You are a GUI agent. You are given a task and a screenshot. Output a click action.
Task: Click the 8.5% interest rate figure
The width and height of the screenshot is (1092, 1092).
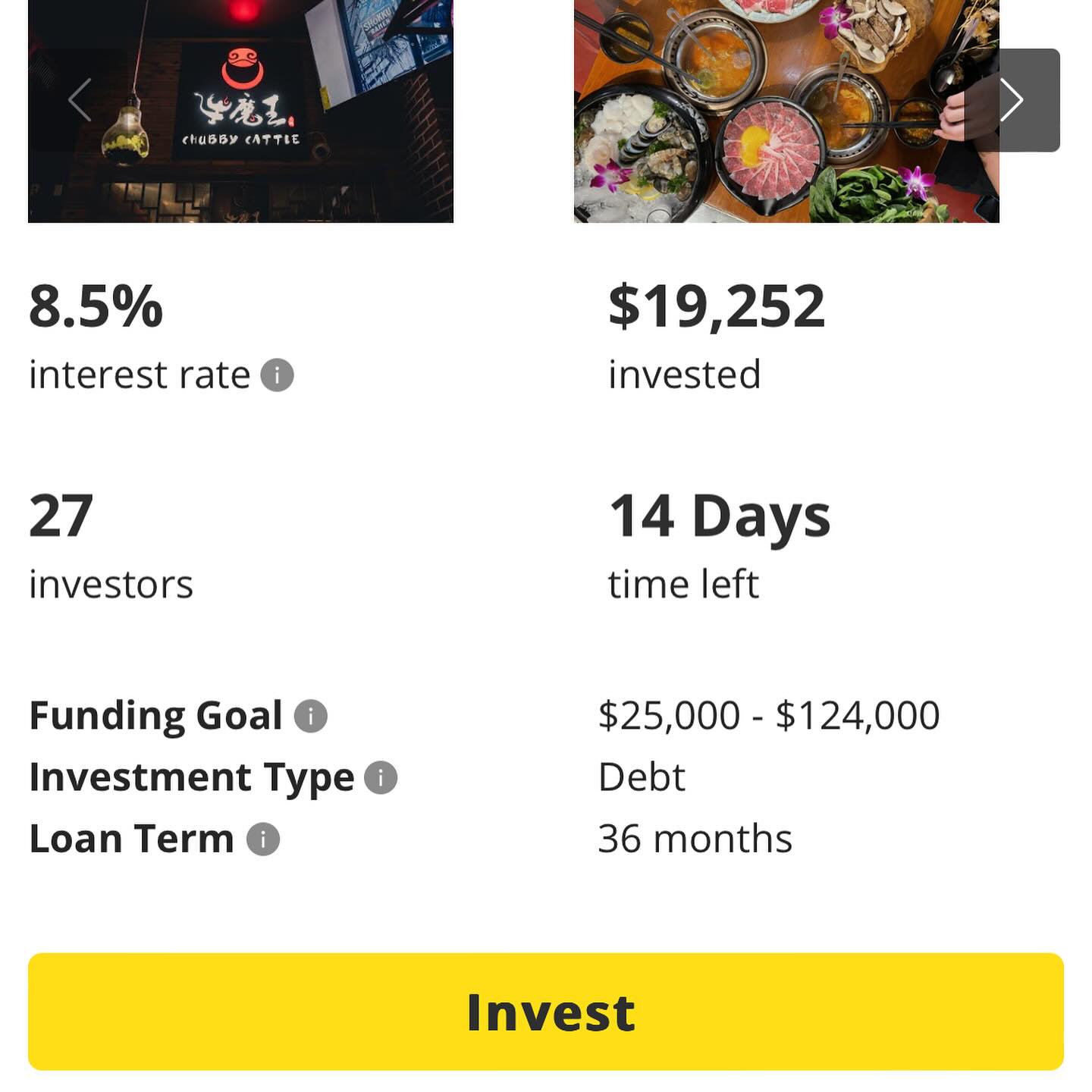tap(96, 307)
